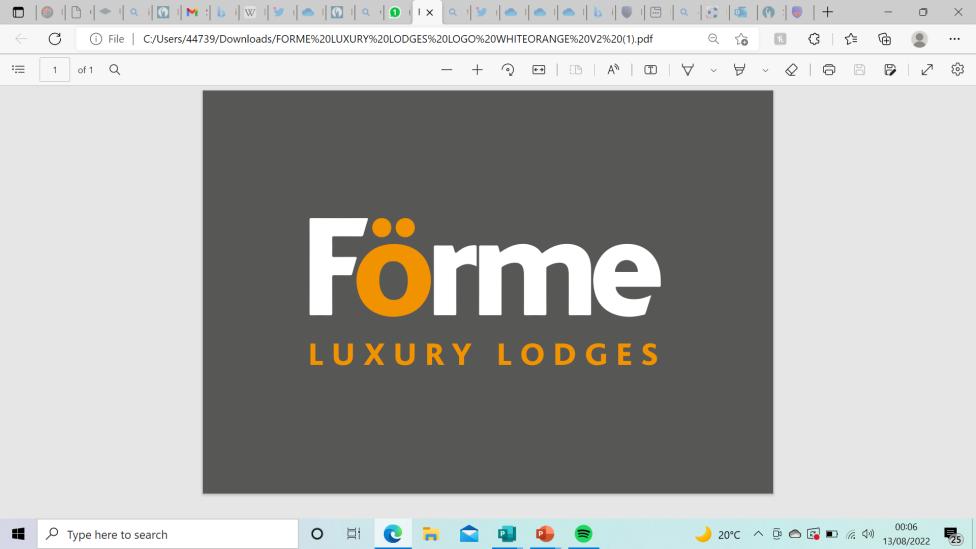The image size is (976, 549).
Task: Open the browser profile avatar
Action: (x=919, y=39)
